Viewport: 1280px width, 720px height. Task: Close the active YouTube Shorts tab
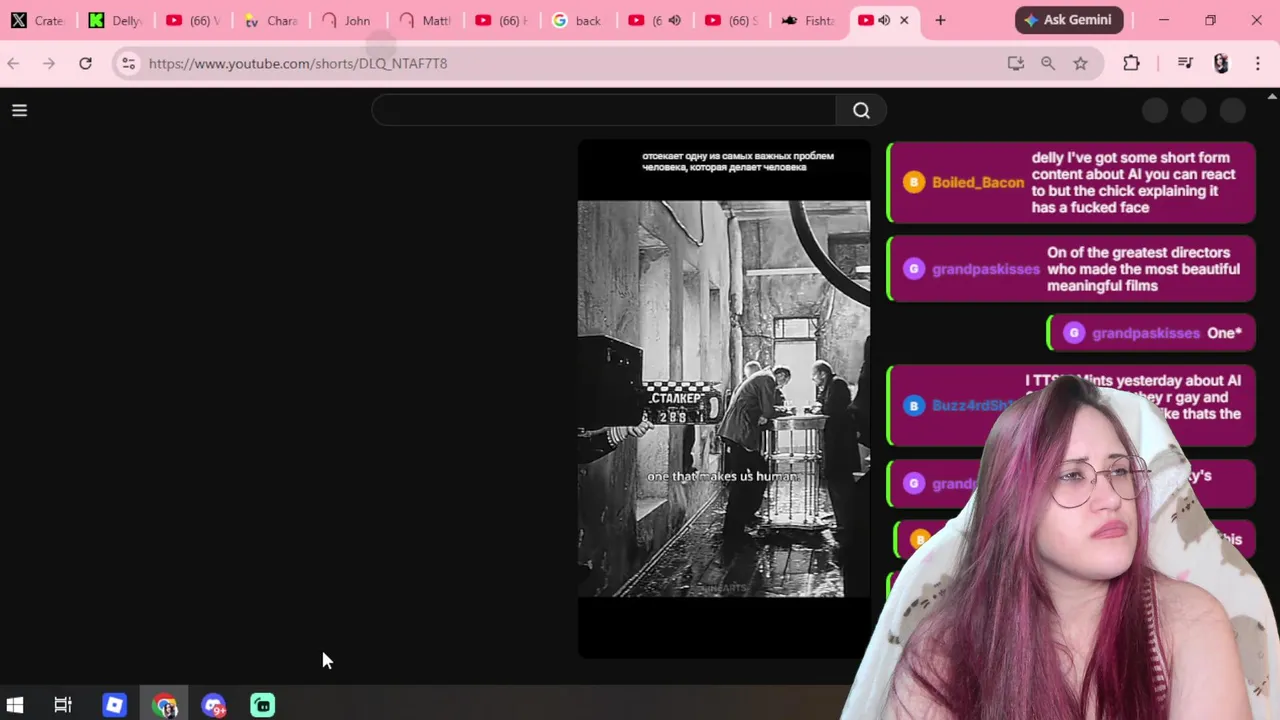pos(904,20)
